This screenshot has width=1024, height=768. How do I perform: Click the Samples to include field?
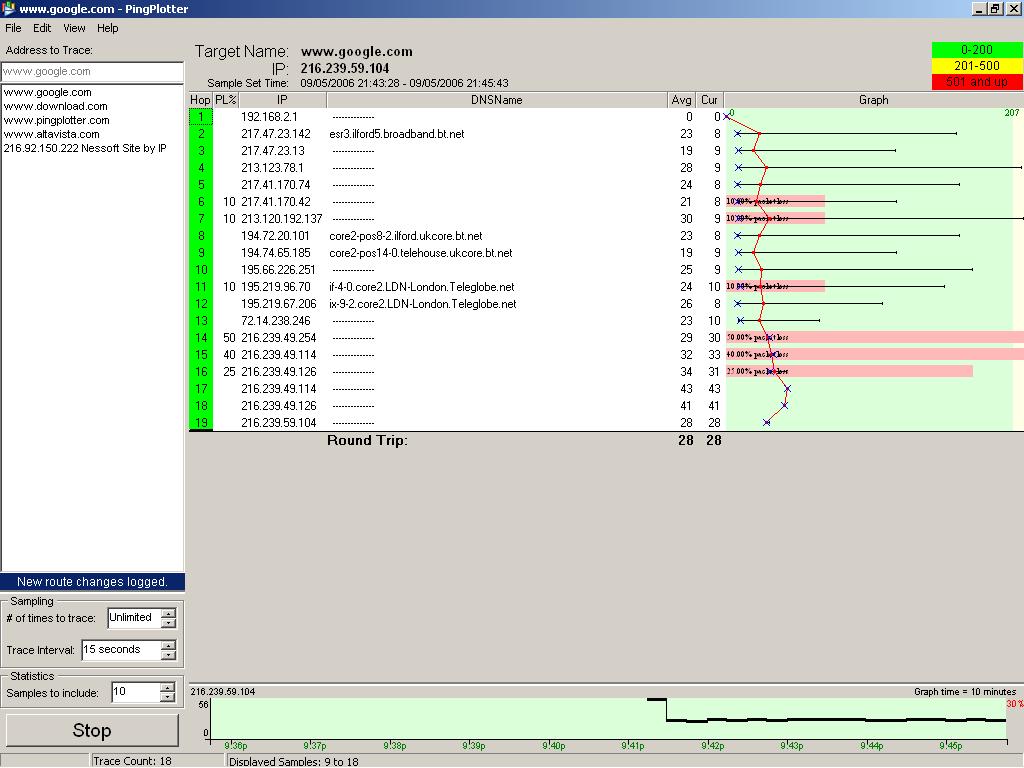[136, 692]
